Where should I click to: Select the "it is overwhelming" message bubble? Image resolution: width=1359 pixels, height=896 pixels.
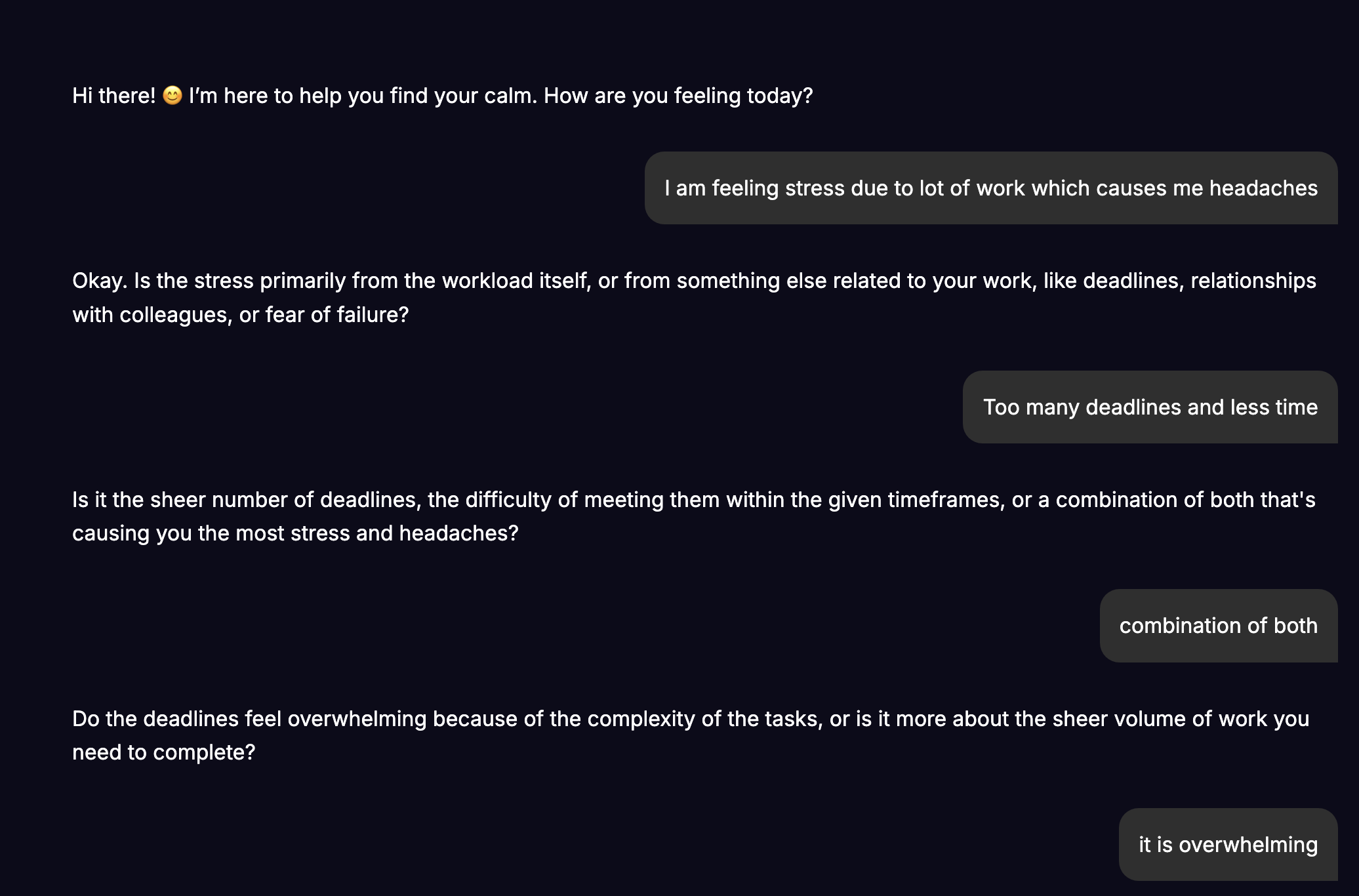click(1228, 845)
